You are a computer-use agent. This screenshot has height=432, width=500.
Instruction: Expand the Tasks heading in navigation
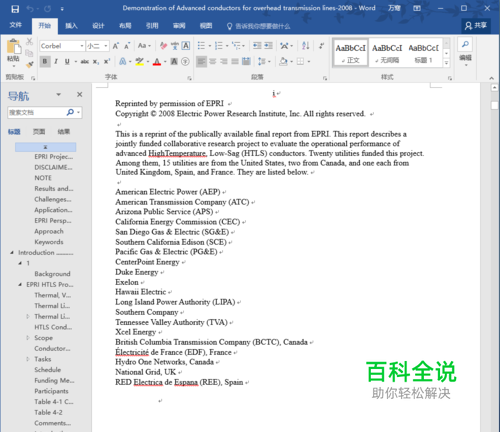pyautogui.click(x=28, y=359)
